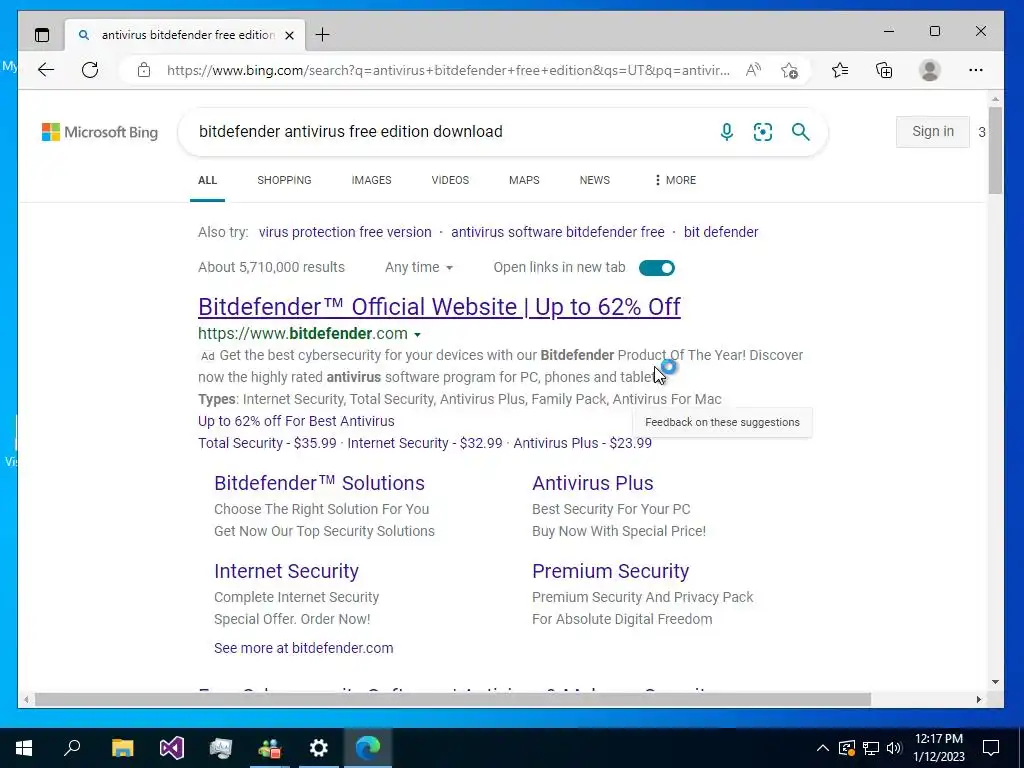Click the Read aloud icon
Image resolution: width=1024 pixels, height=768 pixels.
click(x=753, y=70)
